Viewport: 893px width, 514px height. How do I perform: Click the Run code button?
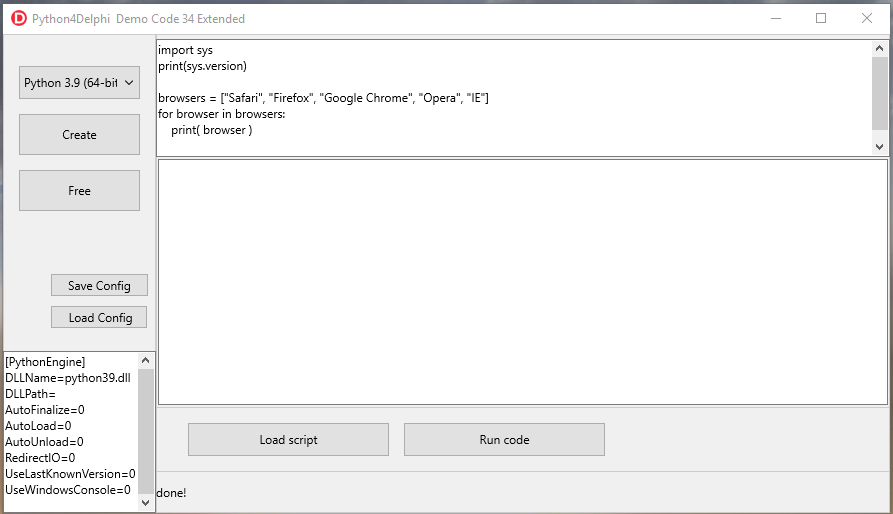click(x=504, y=439)
